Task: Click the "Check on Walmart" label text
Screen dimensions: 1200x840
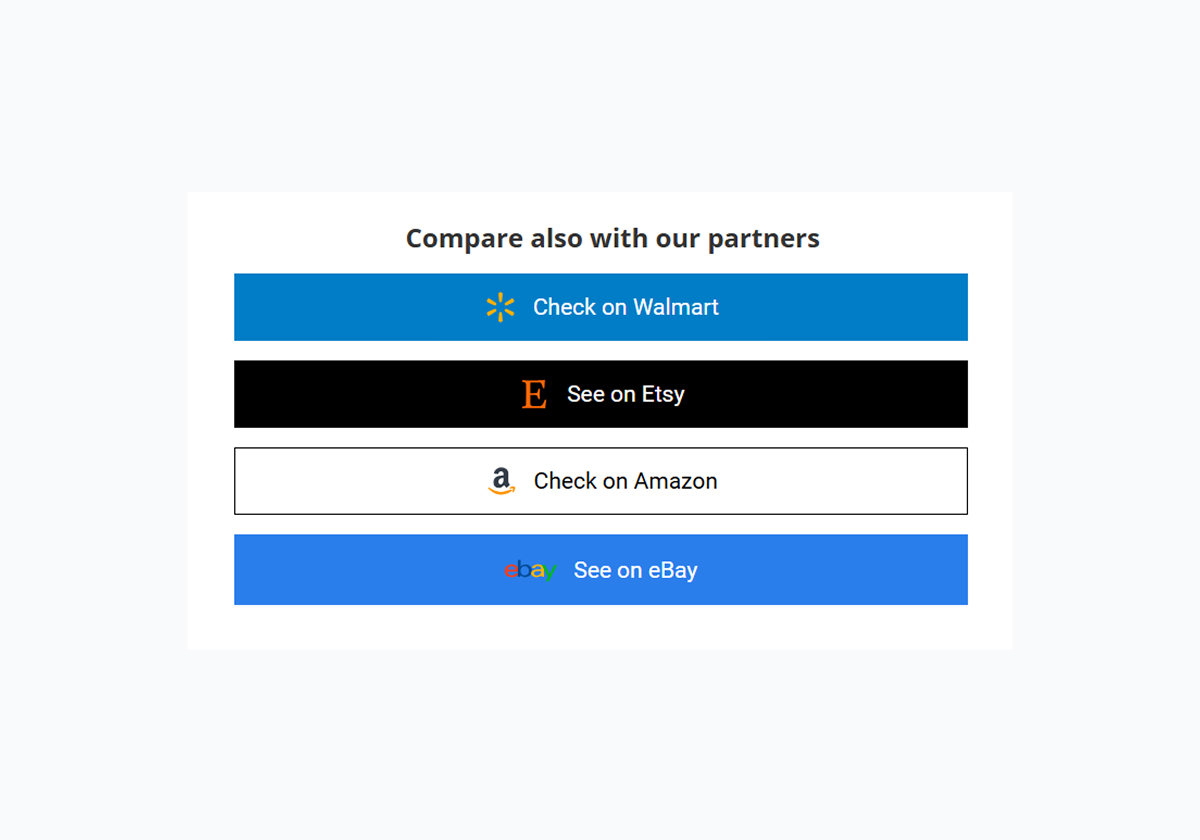Action: pyautogui.click(x=626, y=307)
